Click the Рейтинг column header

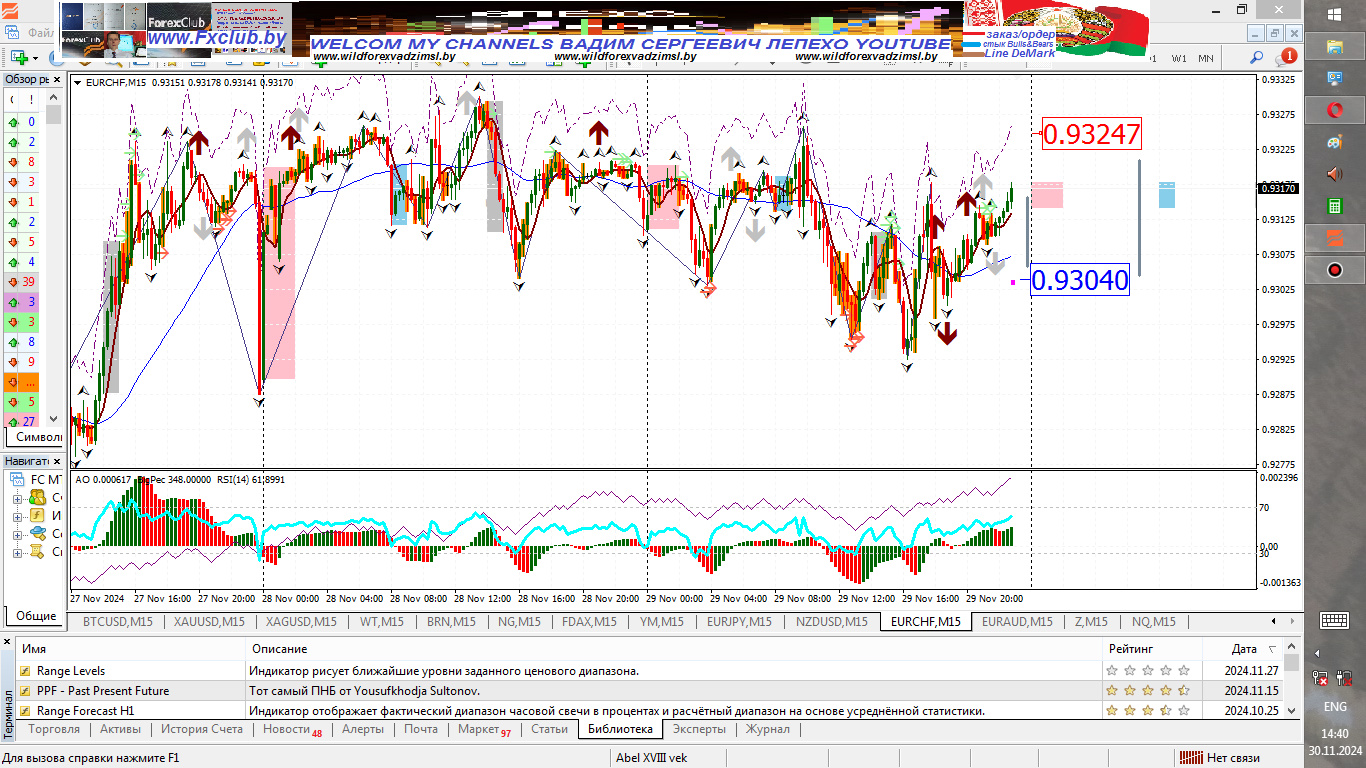1153,649
